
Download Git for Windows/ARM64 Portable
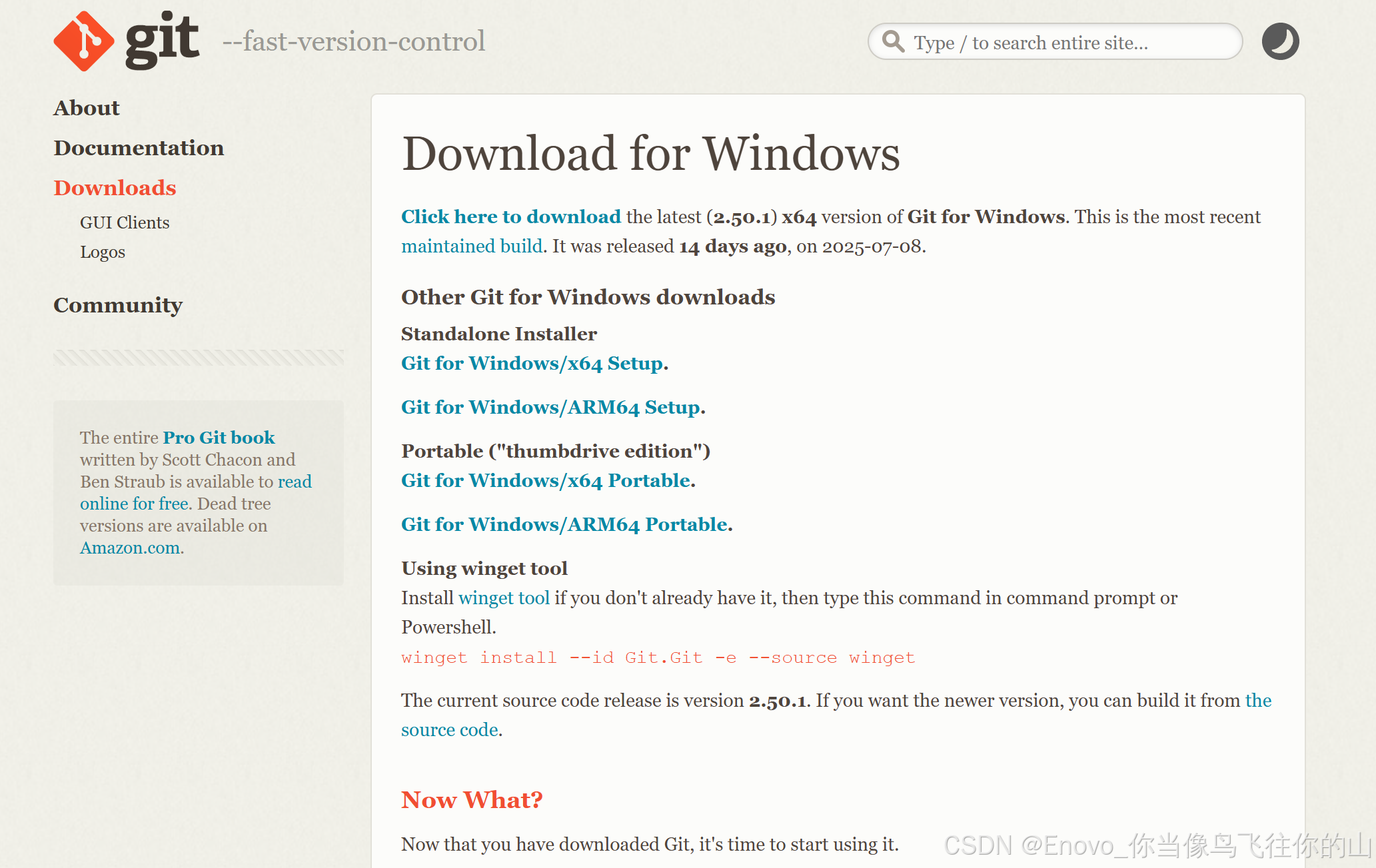click(x=564, y=524)
